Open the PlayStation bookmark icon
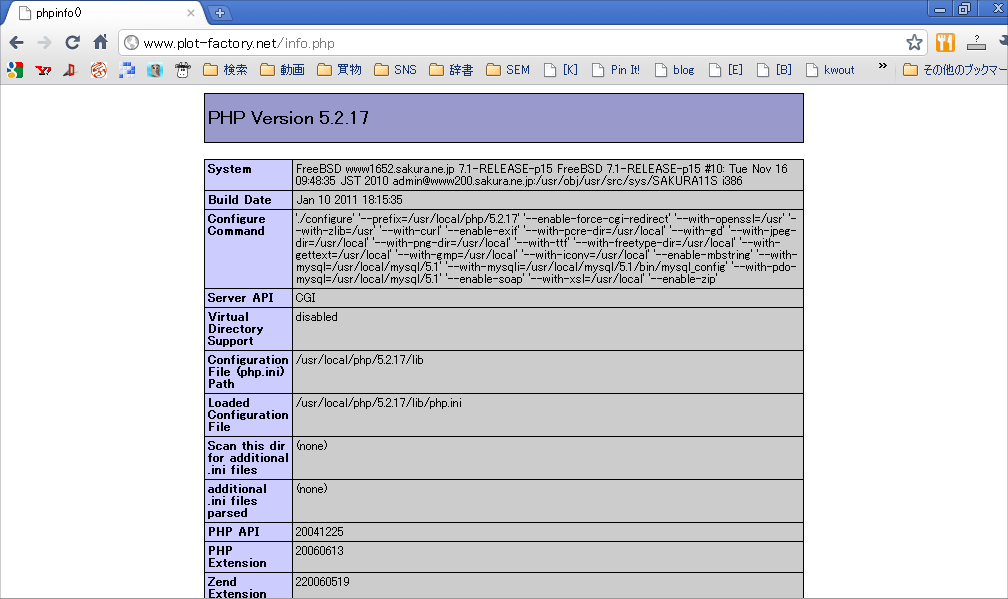Image resolution: width=1008 pixels, height=599 pixels. coord(70,70)
